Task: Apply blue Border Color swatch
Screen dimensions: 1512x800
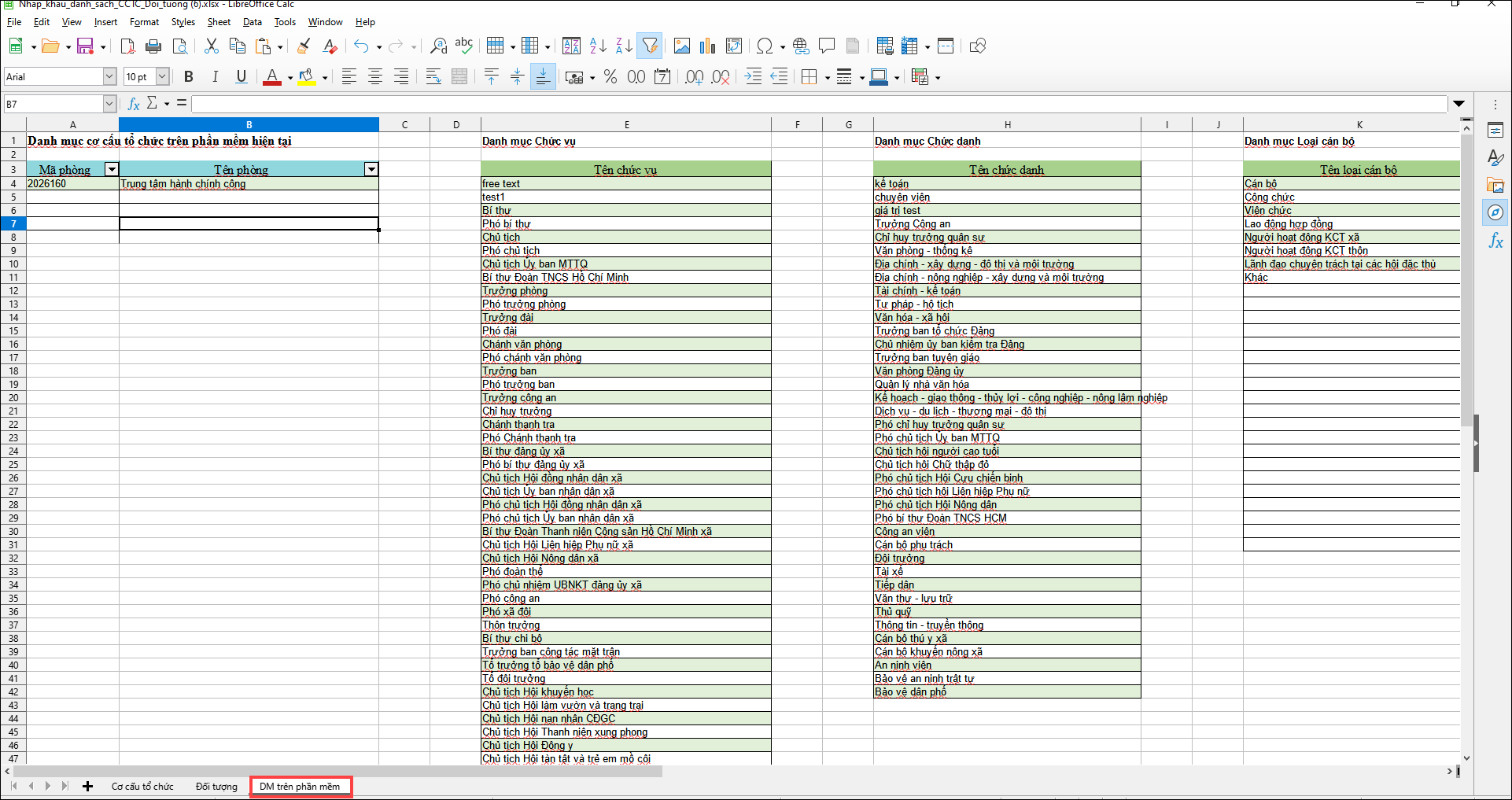Action: (879, 76)
